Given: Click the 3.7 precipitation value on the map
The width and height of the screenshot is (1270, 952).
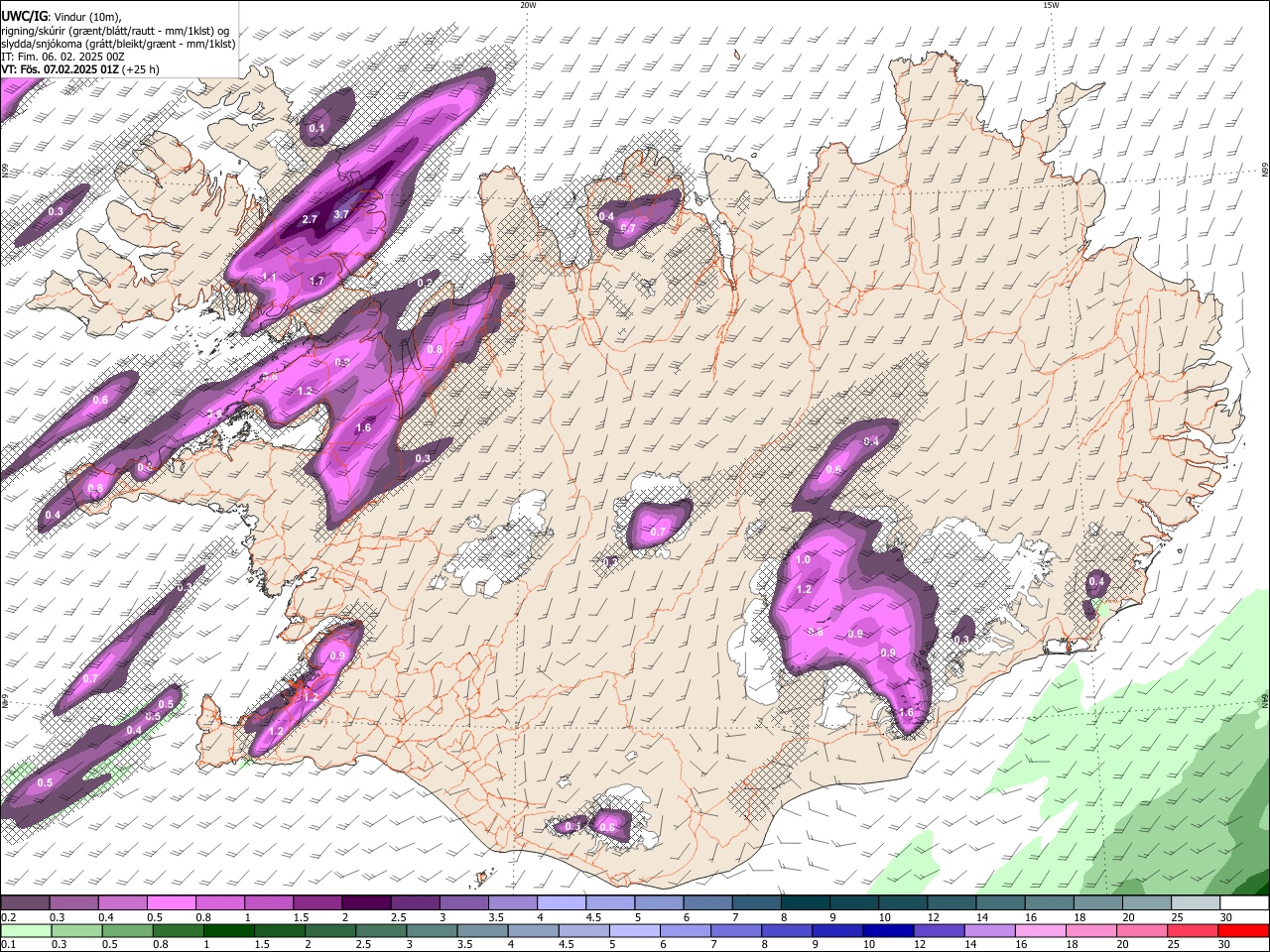Looking at the screenshot, I should point(341,214).
